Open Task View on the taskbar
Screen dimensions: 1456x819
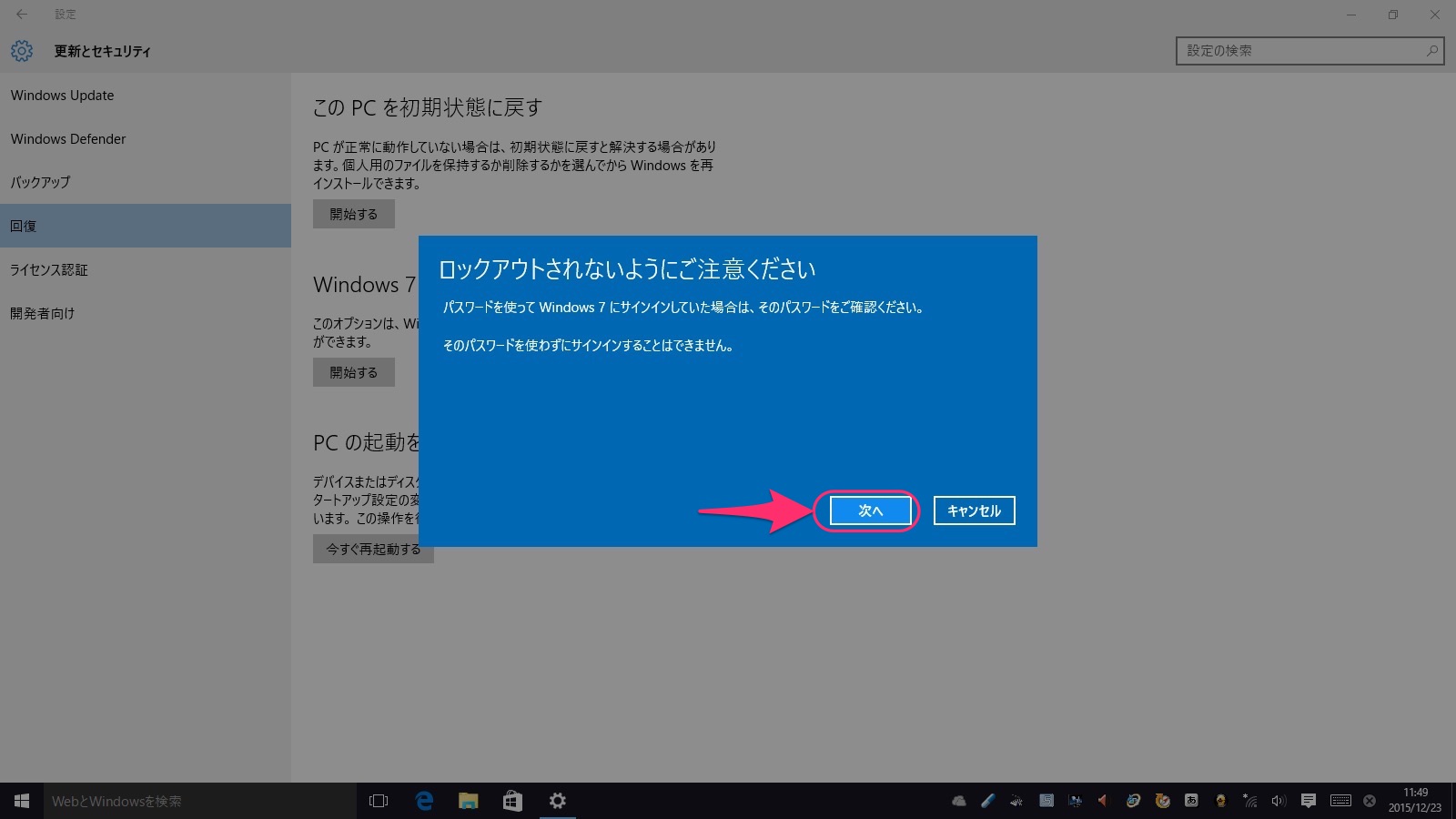(379, 801)
